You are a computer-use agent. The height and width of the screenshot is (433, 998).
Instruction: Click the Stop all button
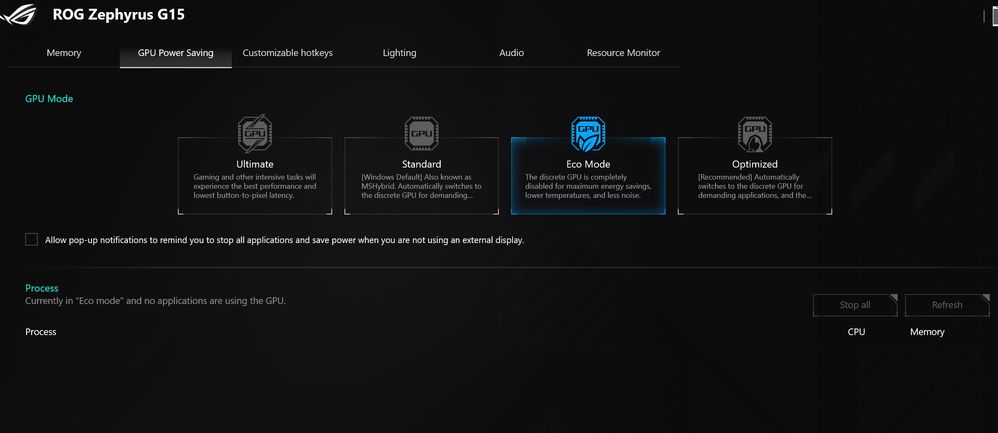point(855,305)
